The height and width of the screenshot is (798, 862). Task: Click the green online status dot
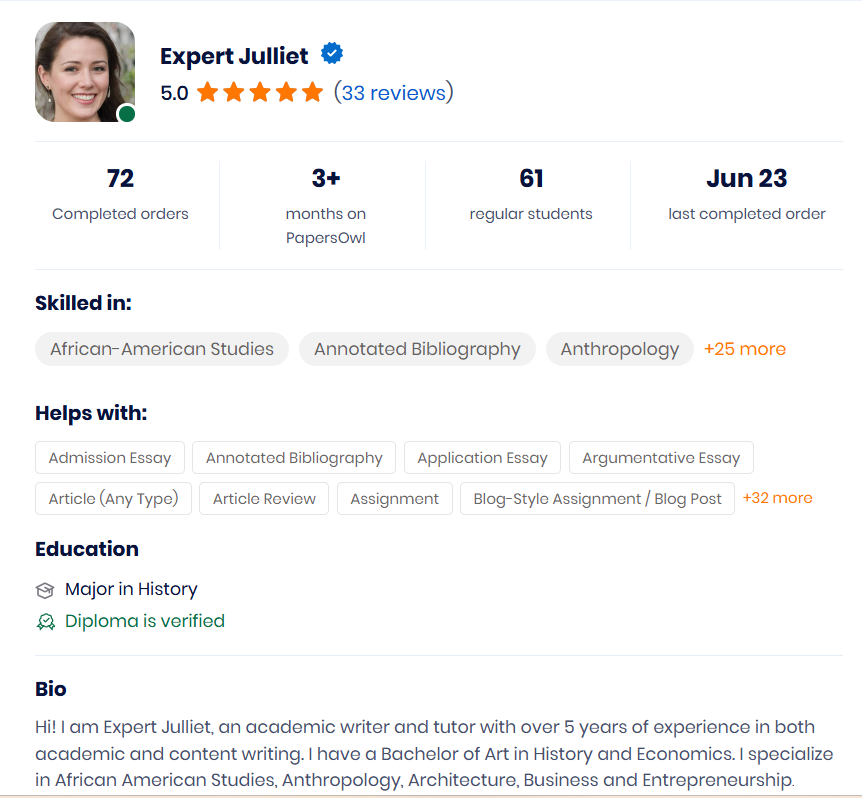click(x=127, y=114)
